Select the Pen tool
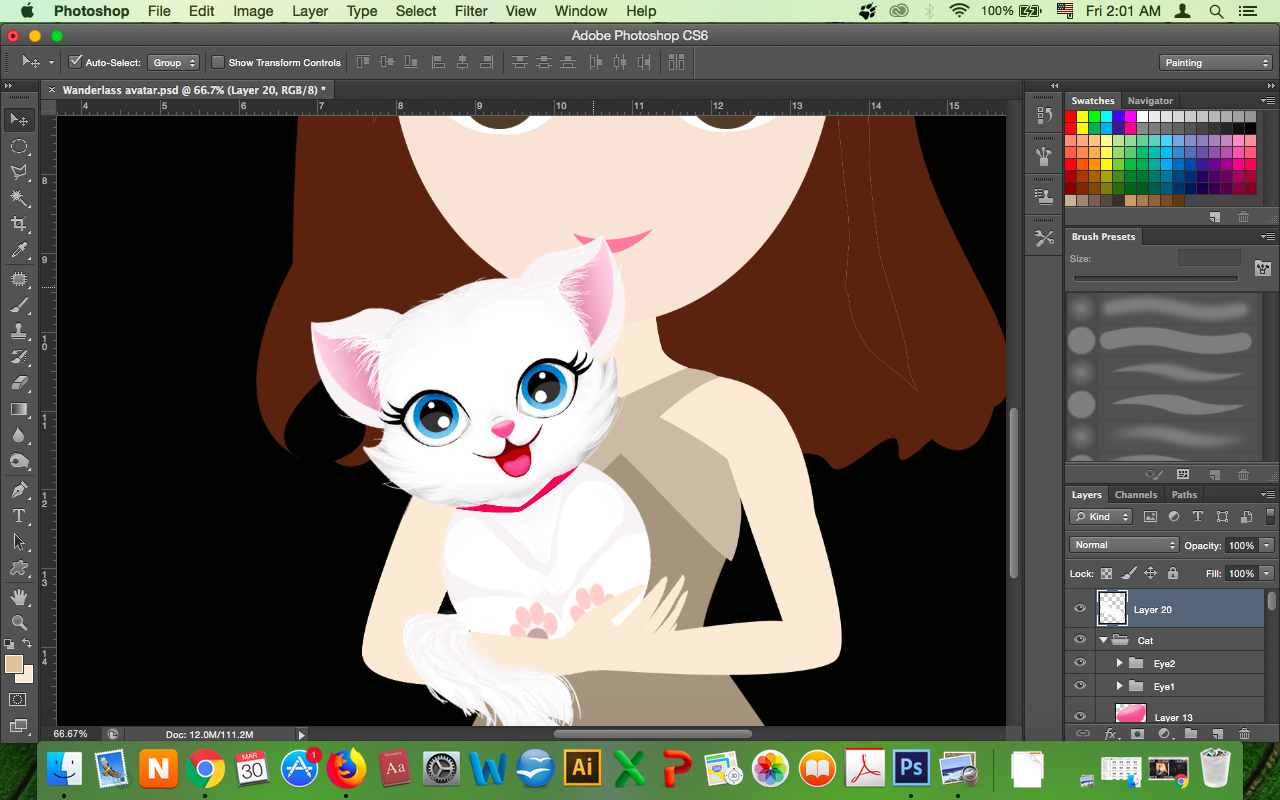 (x=19, y=490)
